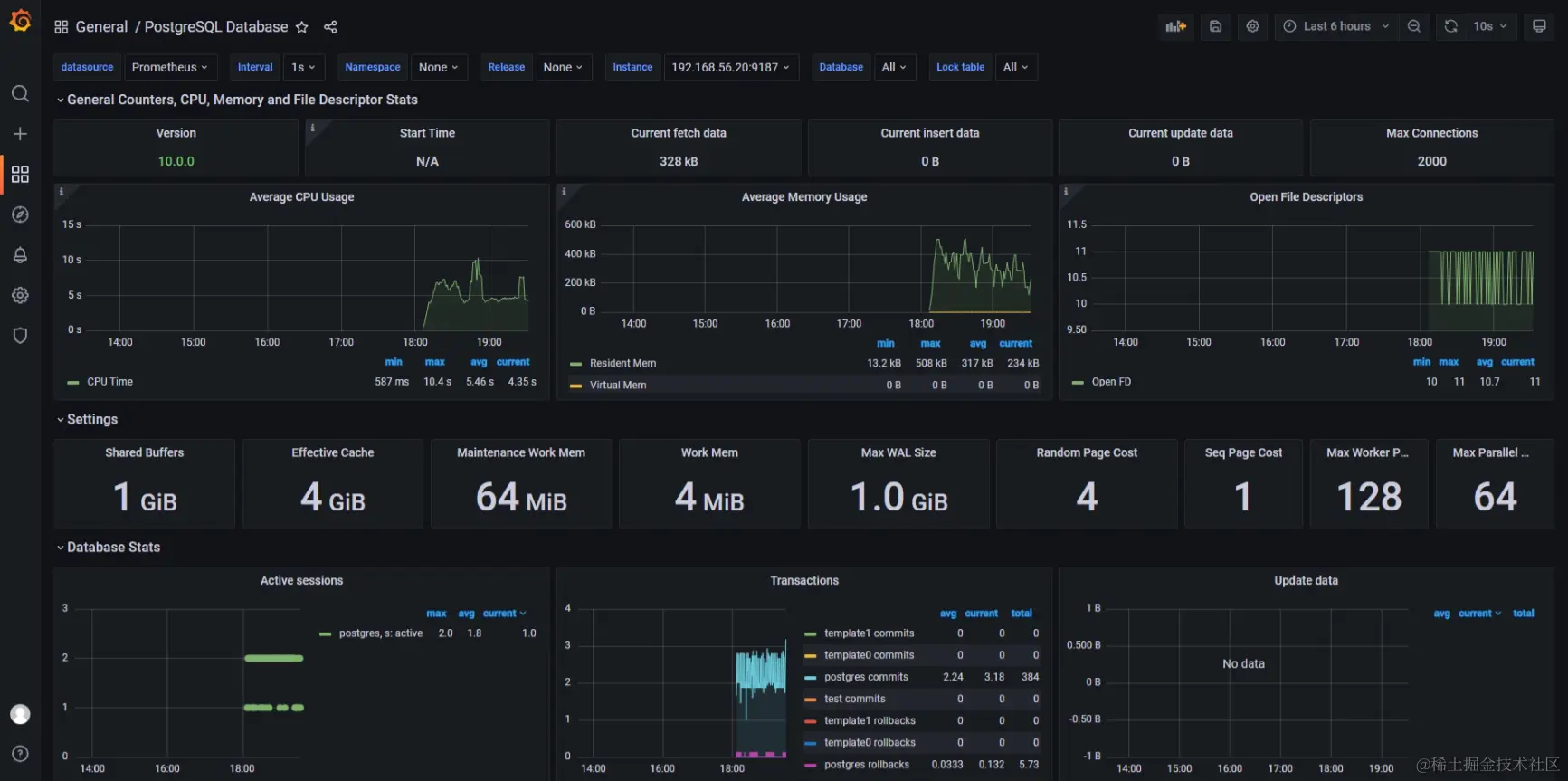
Task: Click the Resident Mem legend color swatch
Action: click(x=575, y=364)
